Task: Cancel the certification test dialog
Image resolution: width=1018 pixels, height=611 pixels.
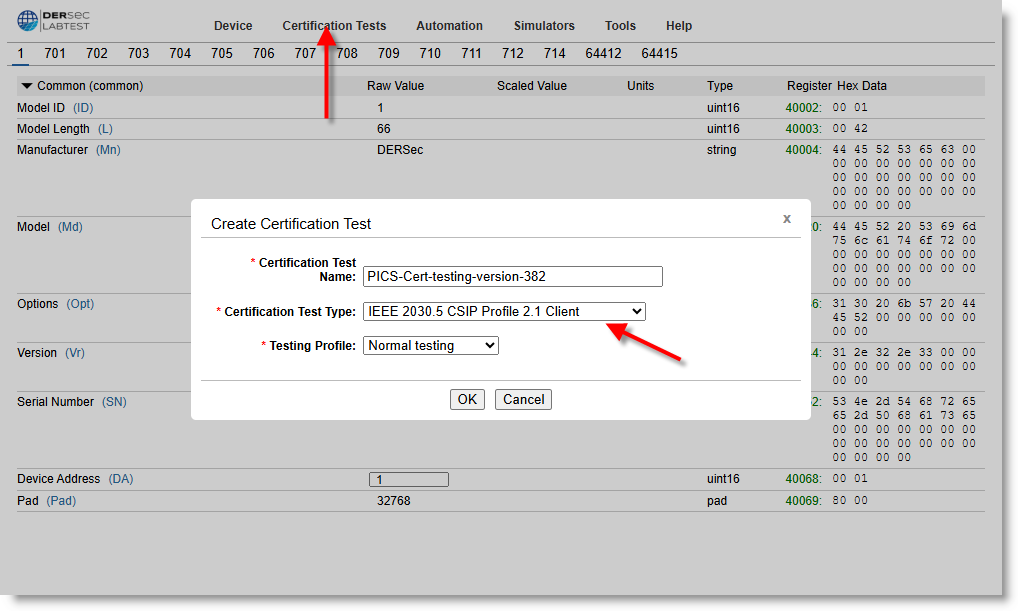Action: tap(523, 400)
